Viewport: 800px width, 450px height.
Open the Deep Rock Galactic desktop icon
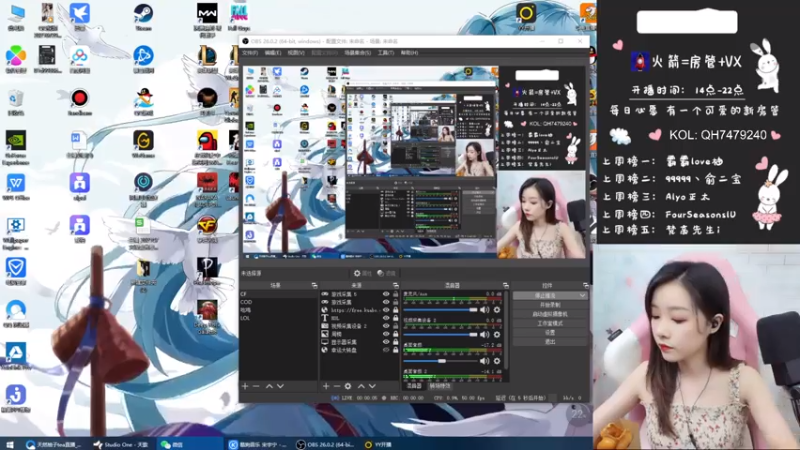tap(207, 316)
